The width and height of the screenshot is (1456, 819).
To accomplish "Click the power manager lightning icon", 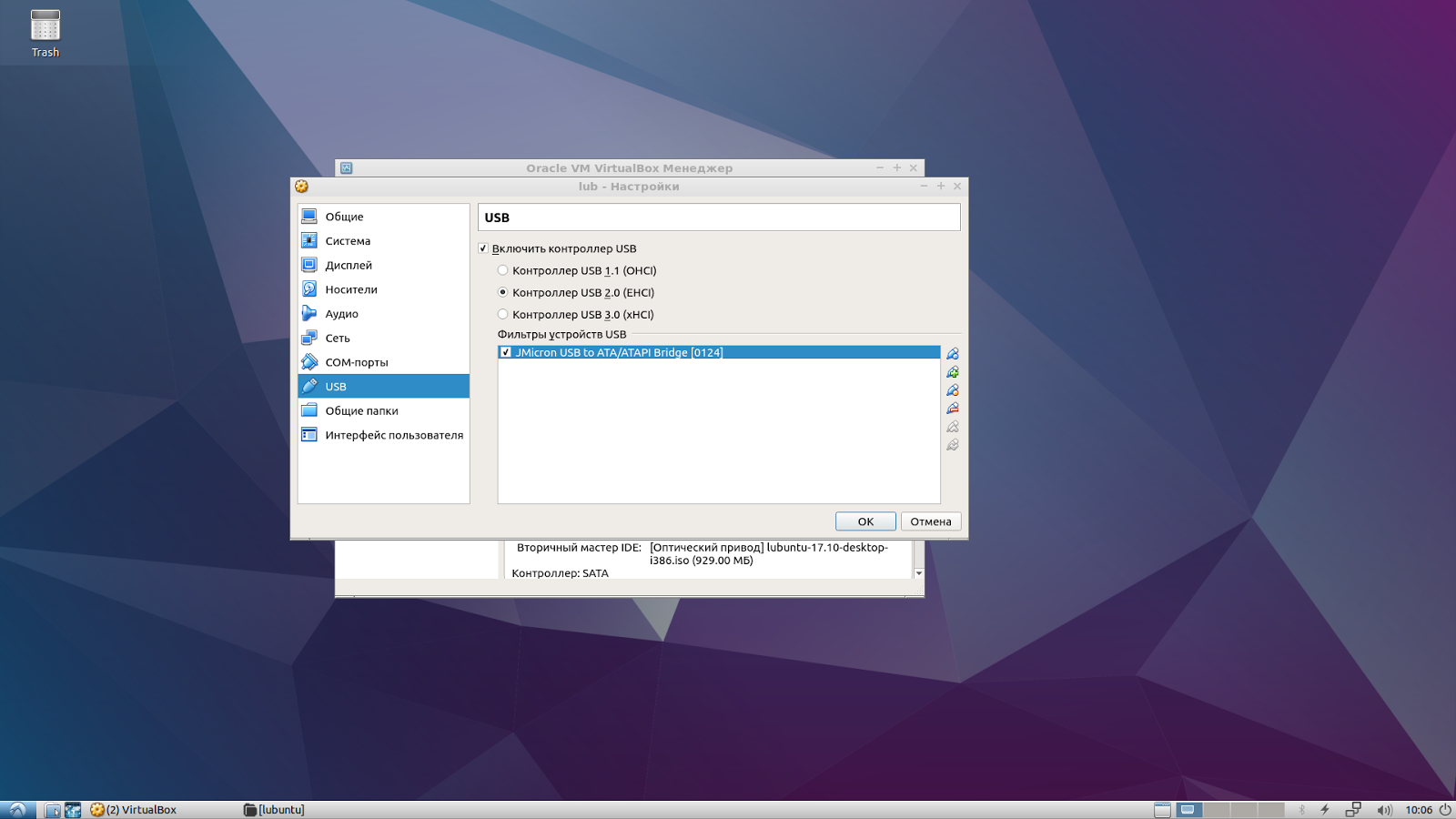I will click(x=1325, y=810).
